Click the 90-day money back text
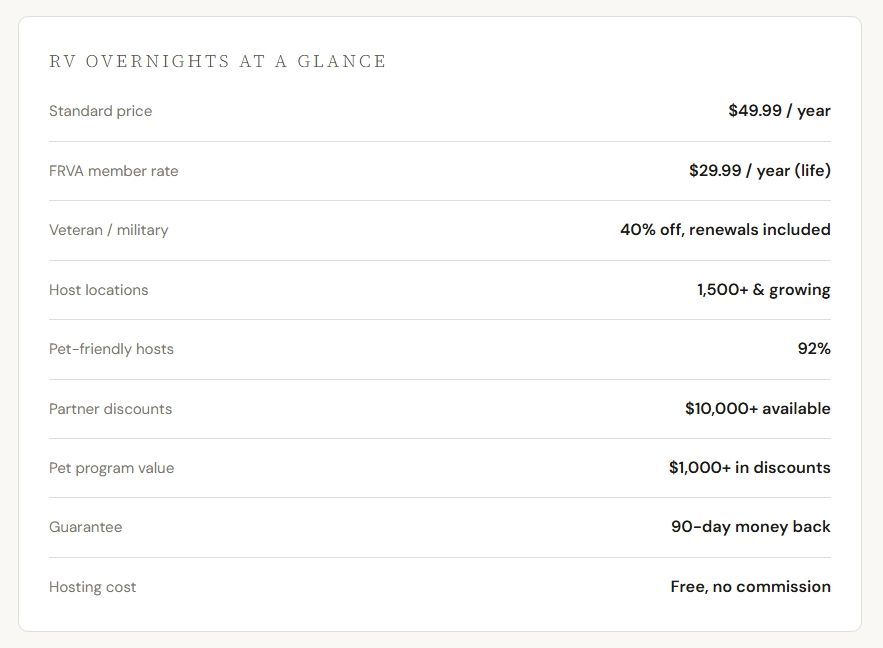The height and width of the screenshot is (648, 883). click(751, 527)
